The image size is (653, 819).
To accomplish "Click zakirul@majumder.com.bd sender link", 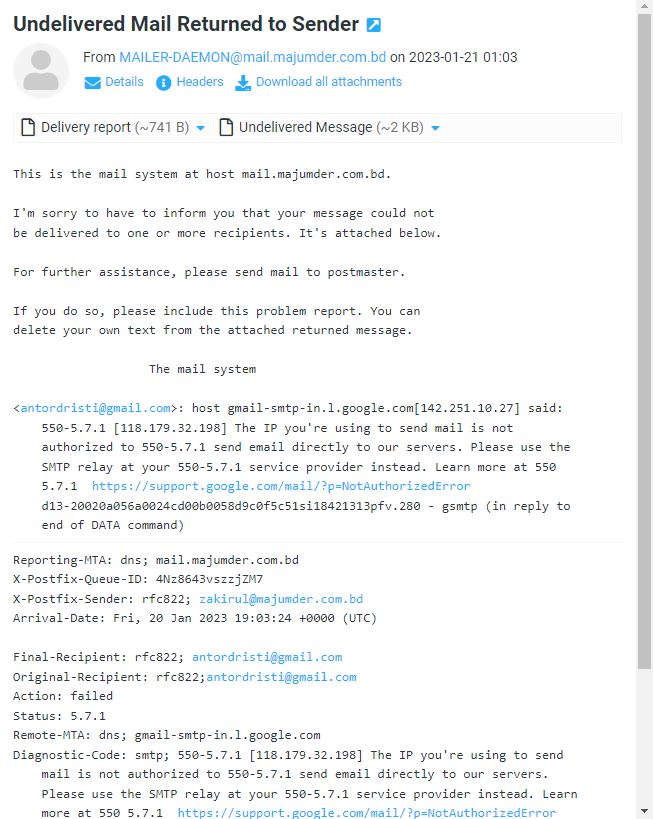I will click(281, 599).
